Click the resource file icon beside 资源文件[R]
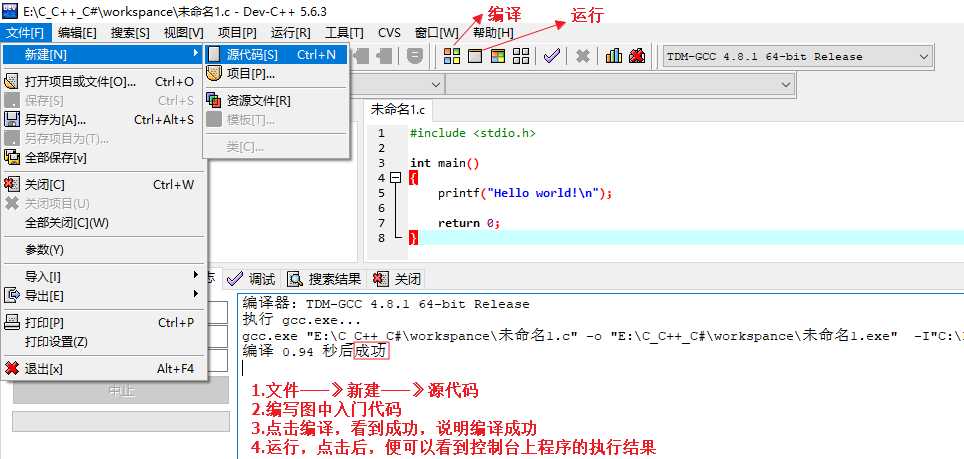Viewport: 964px width, 459px height. (x=214, y=100)
